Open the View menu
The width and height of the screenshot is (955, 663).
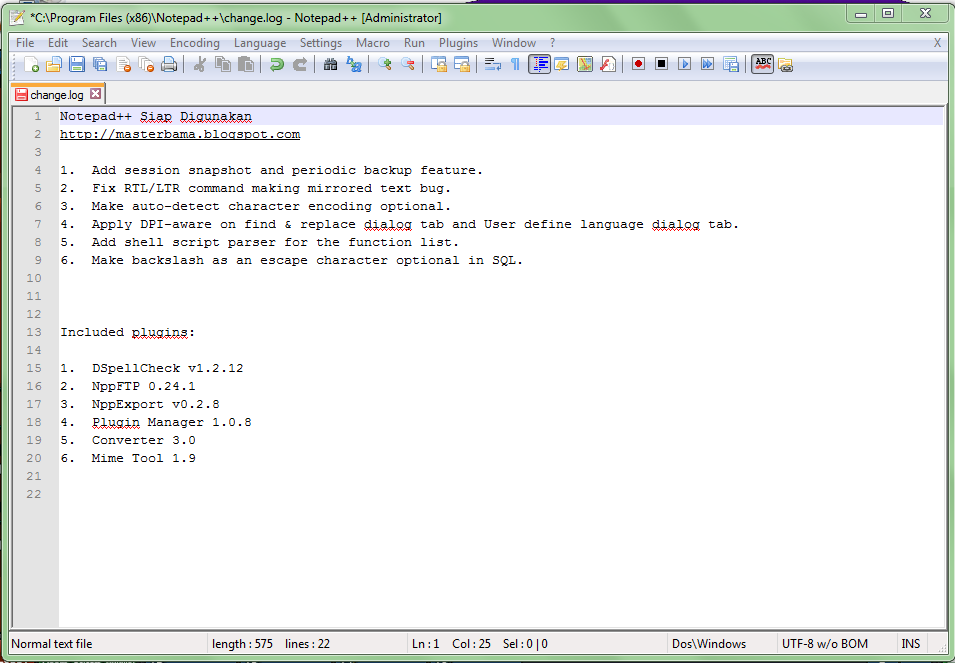pyautogui.click(x=143, y=43)
